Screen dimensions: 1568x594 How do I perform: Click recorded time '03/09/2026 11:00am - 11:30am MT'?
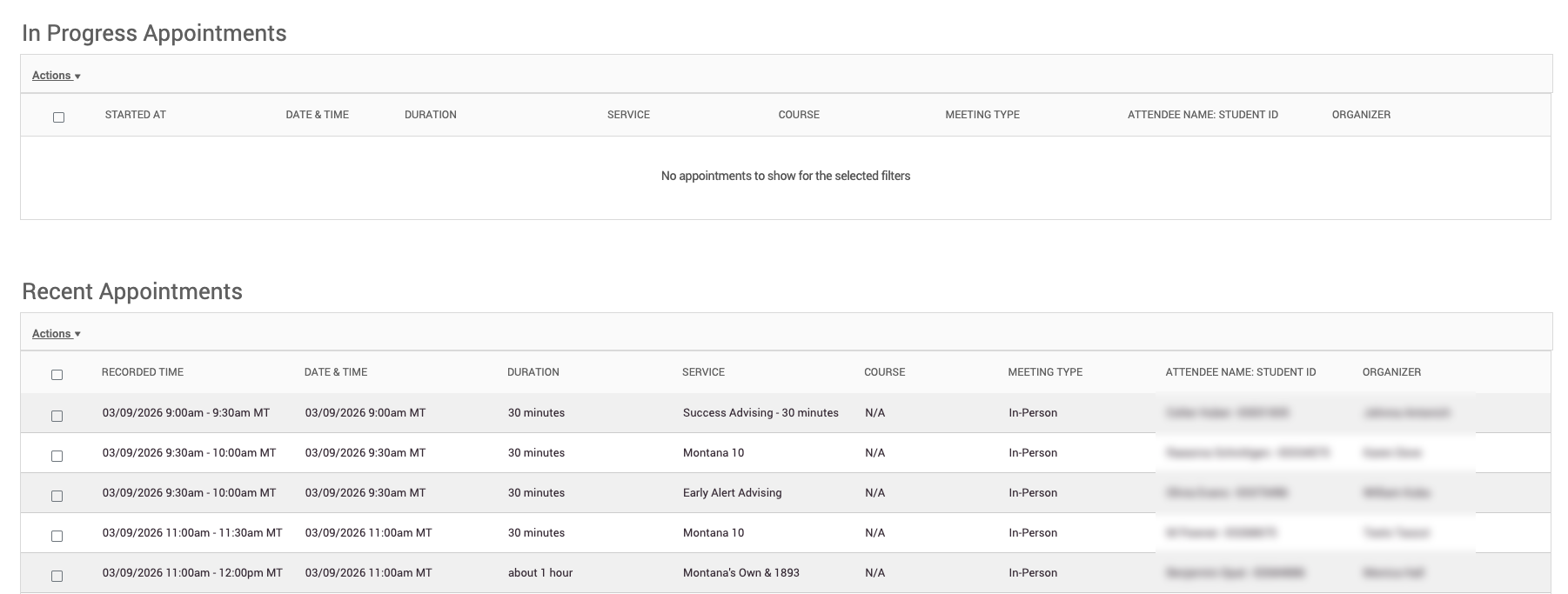click(192, 533)
